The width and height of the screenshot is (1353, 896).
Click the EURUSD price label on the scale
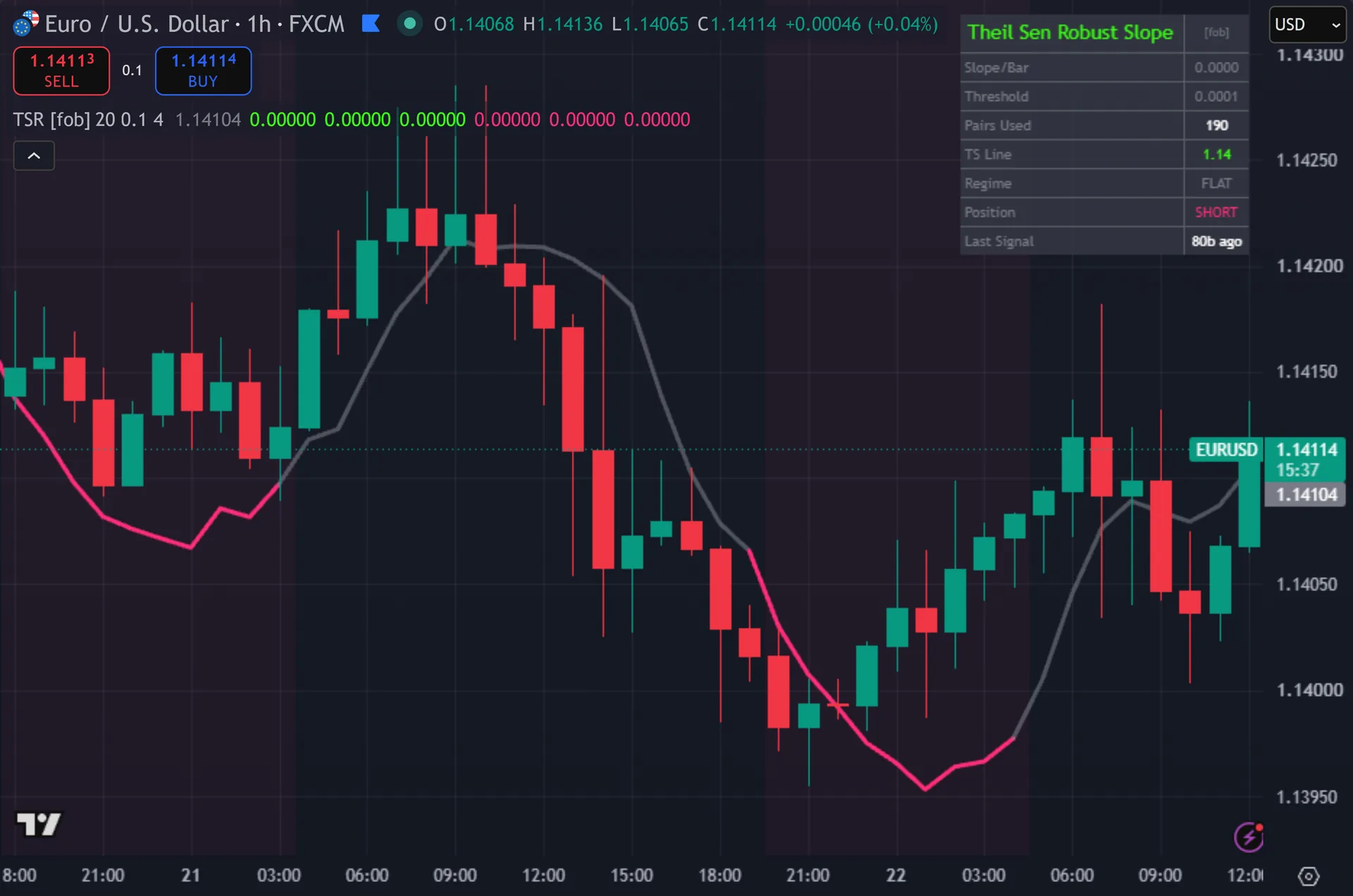1226,449
